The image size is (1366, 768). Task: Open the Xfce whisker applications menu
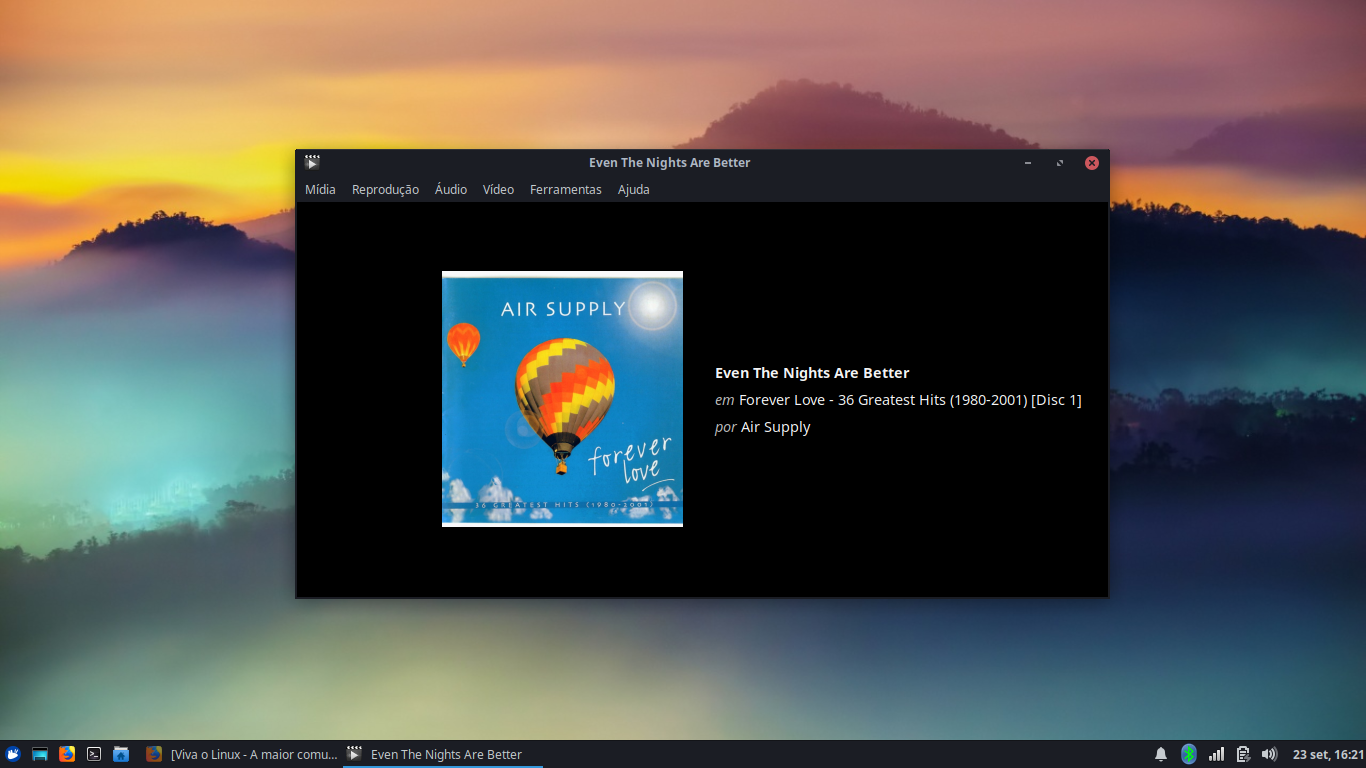13,754
